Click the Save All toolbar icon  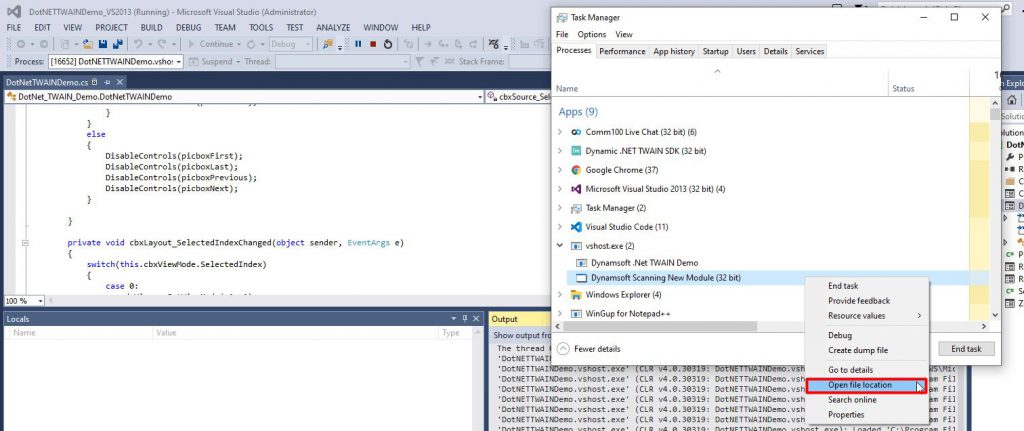(118, 44)
